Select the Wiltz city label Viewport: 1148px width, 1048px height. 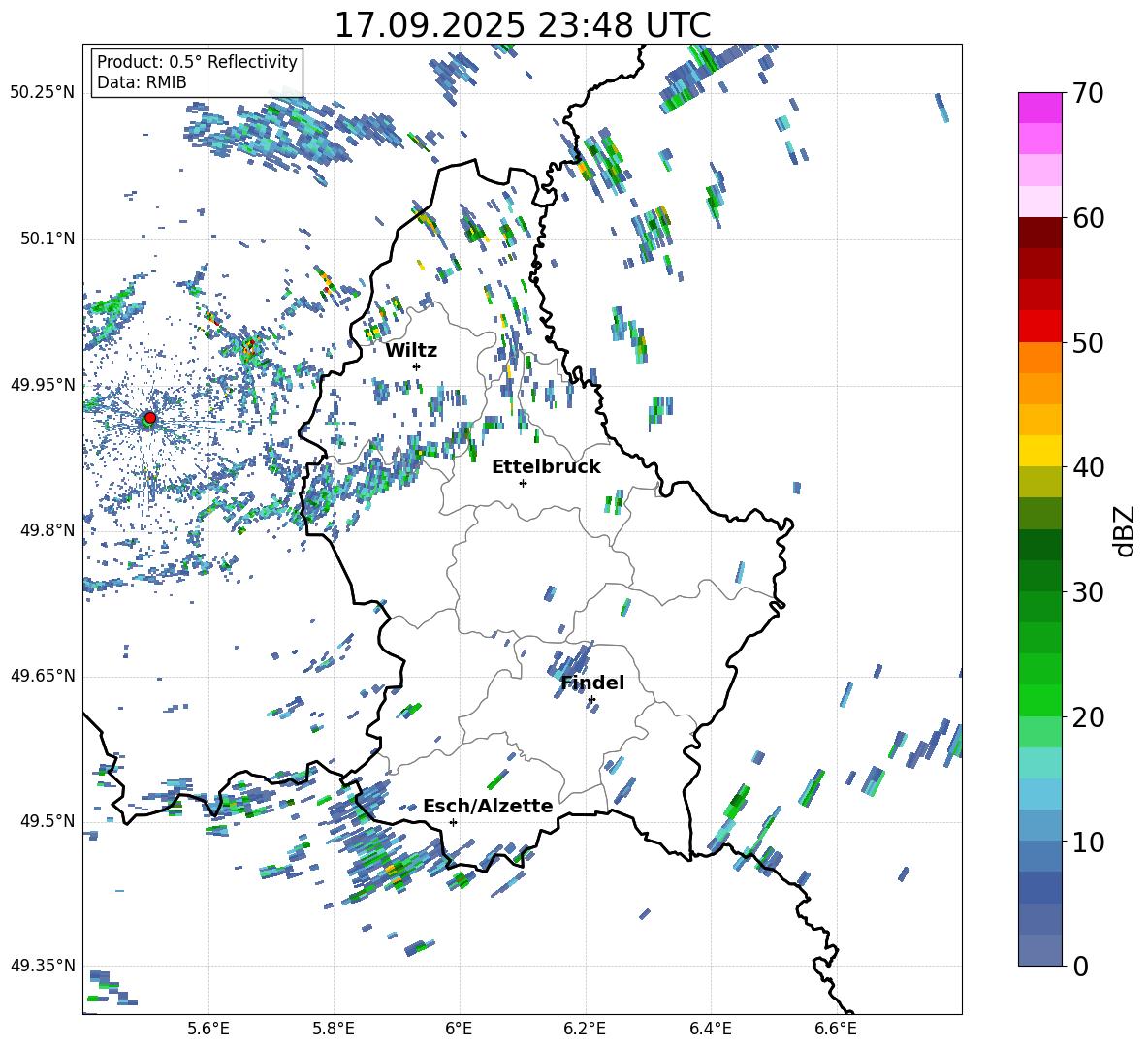click(411, 350)
